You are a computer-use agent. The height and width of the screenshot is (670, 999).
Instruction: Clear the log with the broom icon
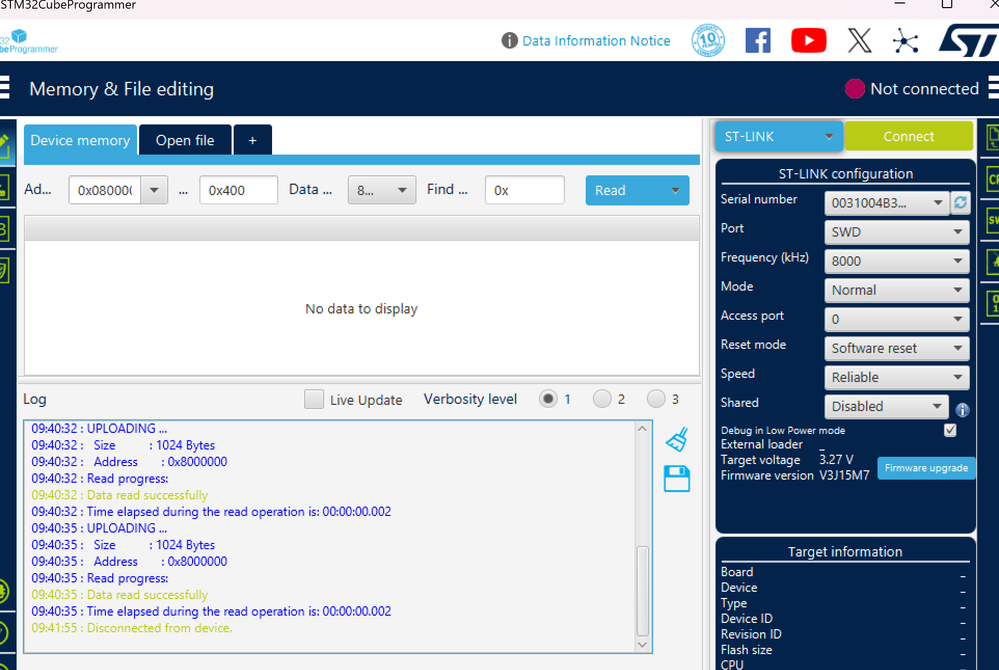tap(677, 439)
